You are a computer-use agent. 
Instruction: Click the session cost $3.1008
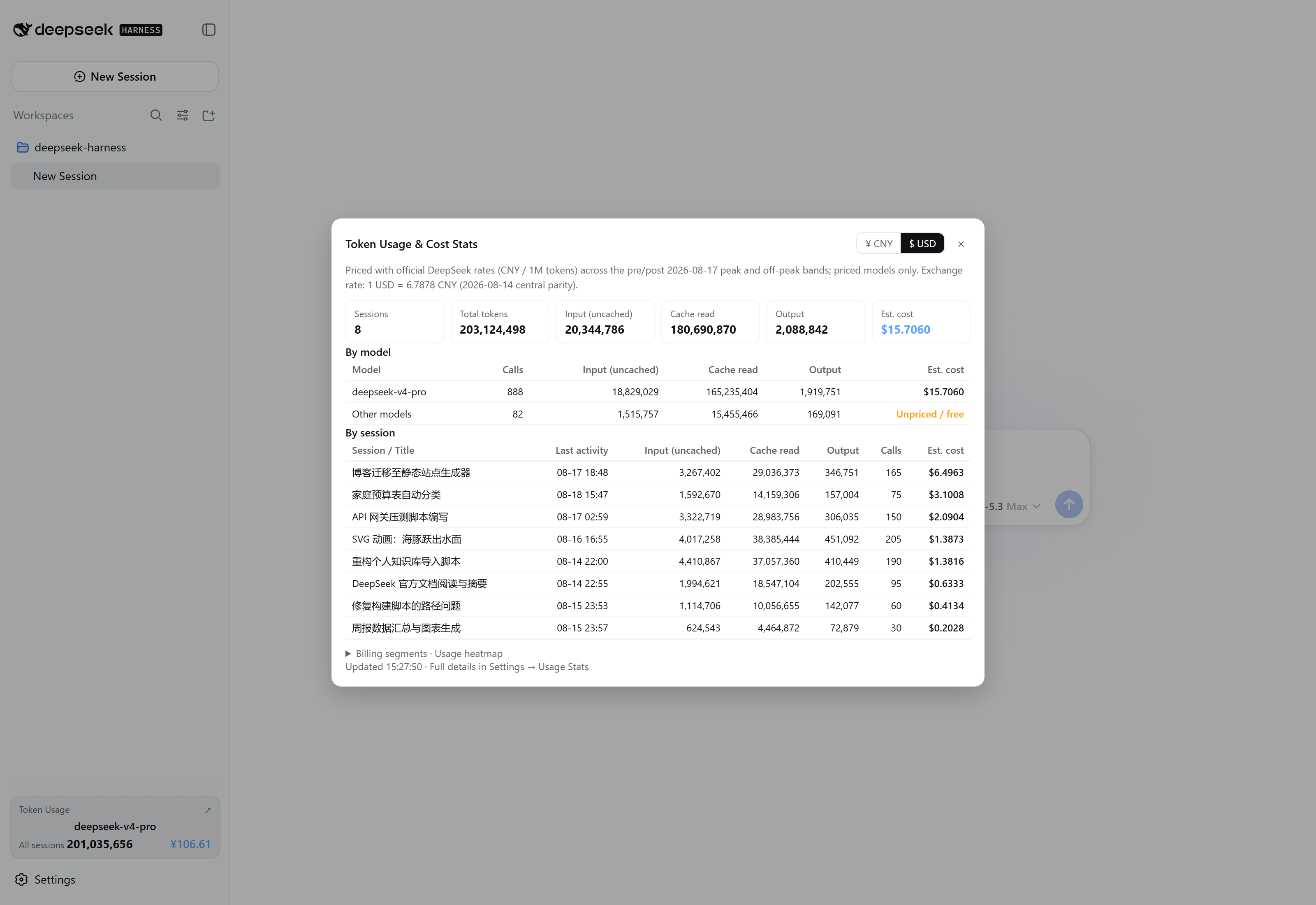tap(946, 494)
